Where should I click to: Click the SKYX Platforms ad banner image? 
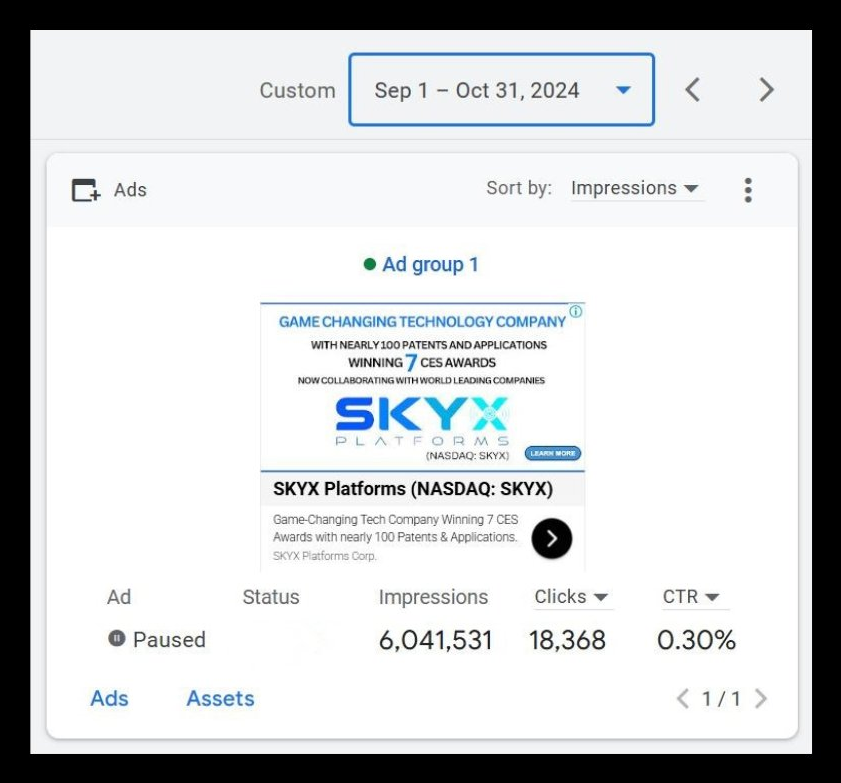tap(423, 387)
